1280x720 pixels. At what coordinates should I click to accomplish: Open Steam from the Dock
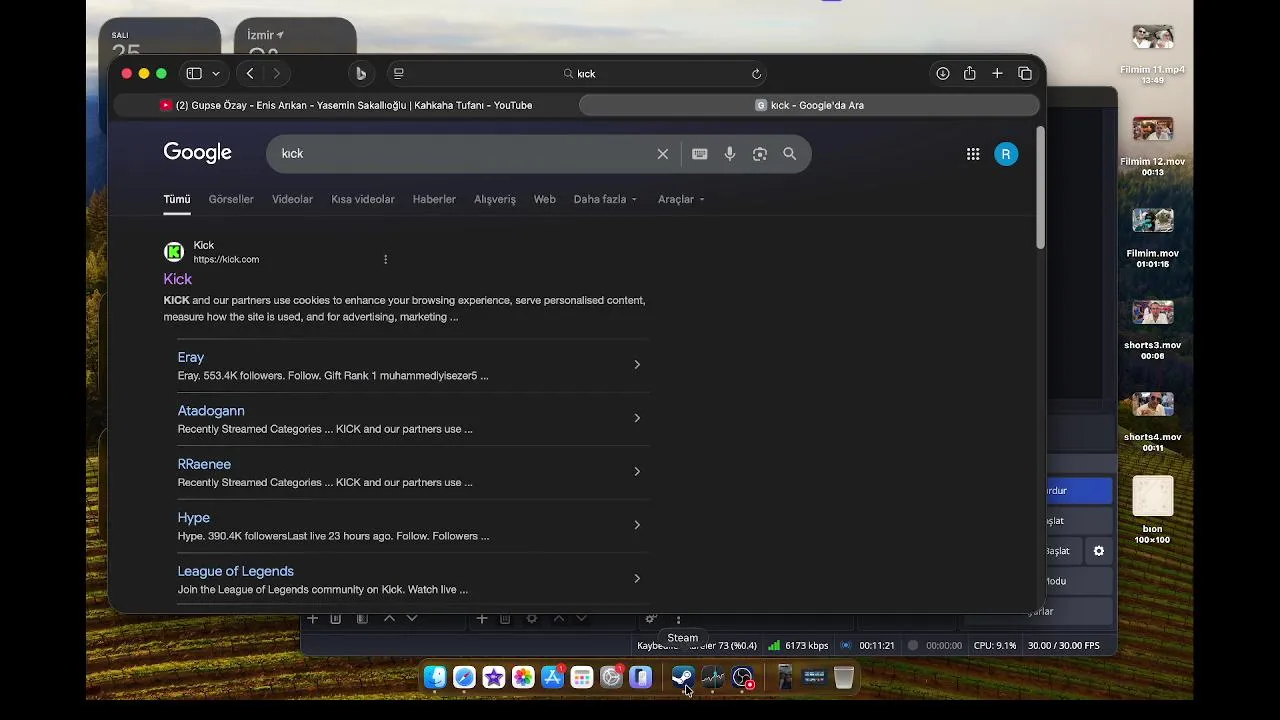682,678
